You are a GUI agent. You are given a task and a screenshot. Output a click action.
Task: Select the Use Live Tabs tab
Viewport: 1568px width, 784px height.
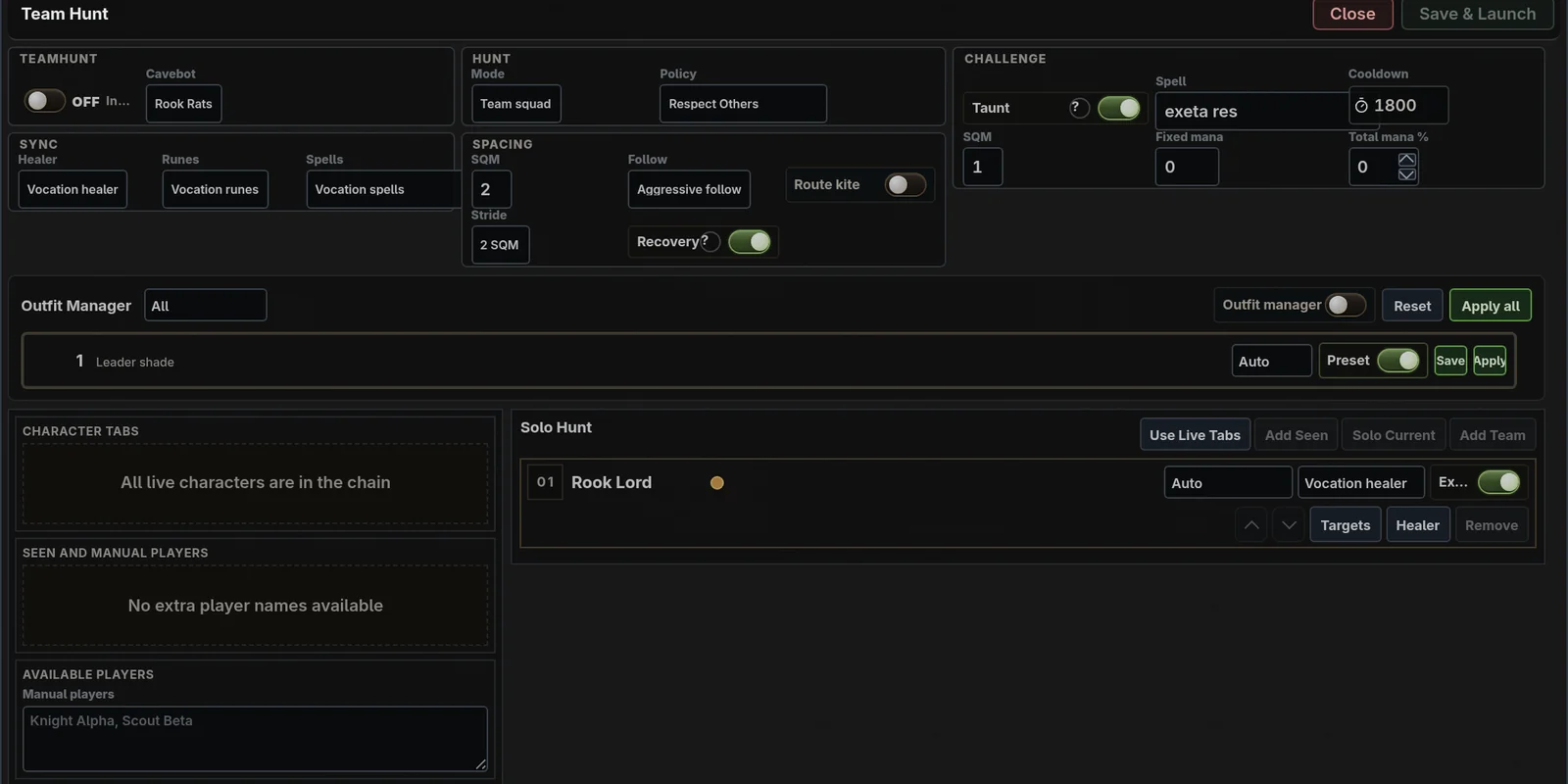pos(1195,435)
